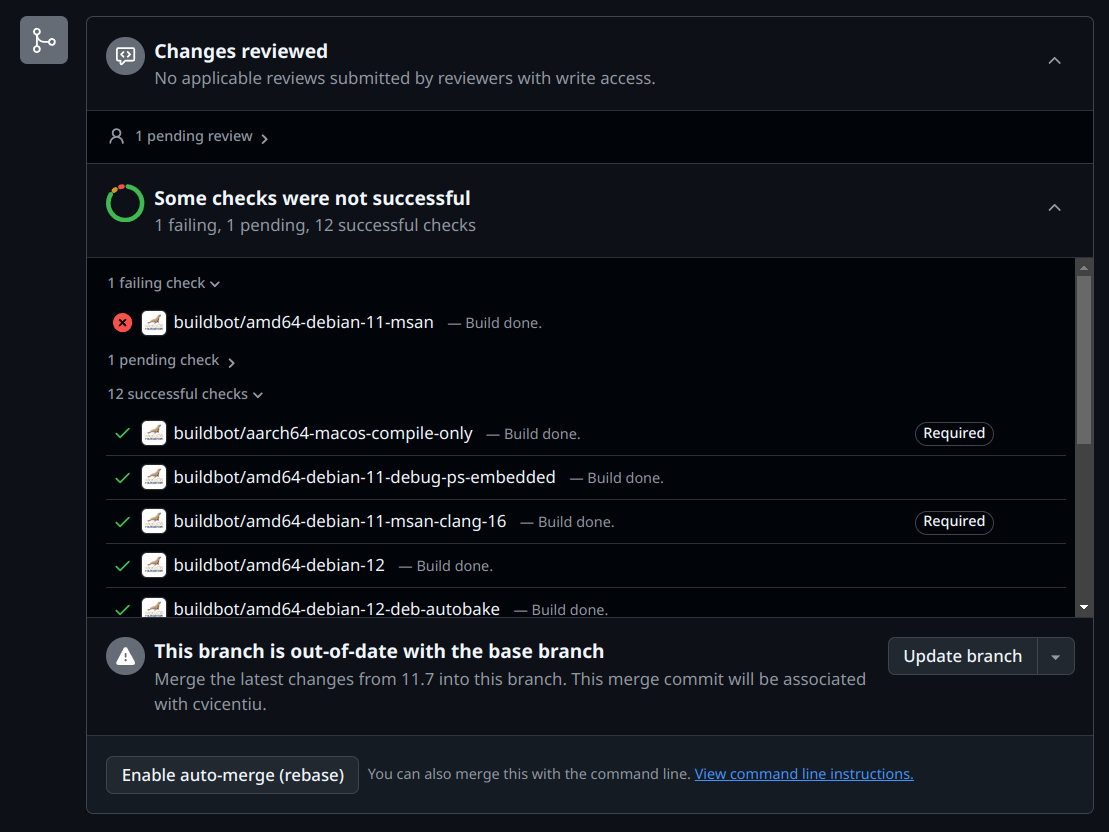The image size is (1109, 832).
Task: Click the green checkmark for msan-clang-16 row
Action: 122,521
